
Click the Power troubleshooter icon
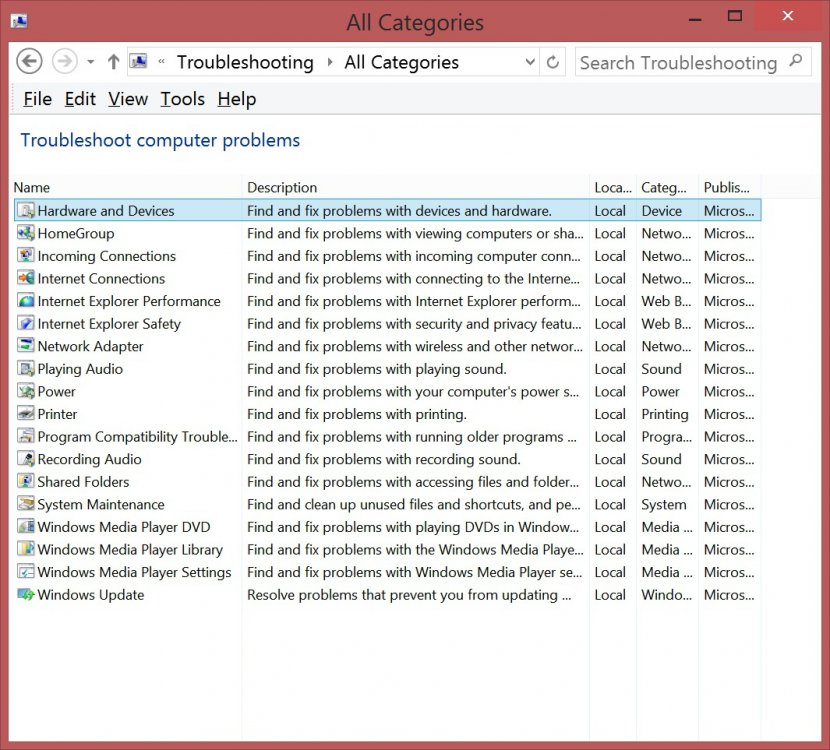click(x=25, y=391)
